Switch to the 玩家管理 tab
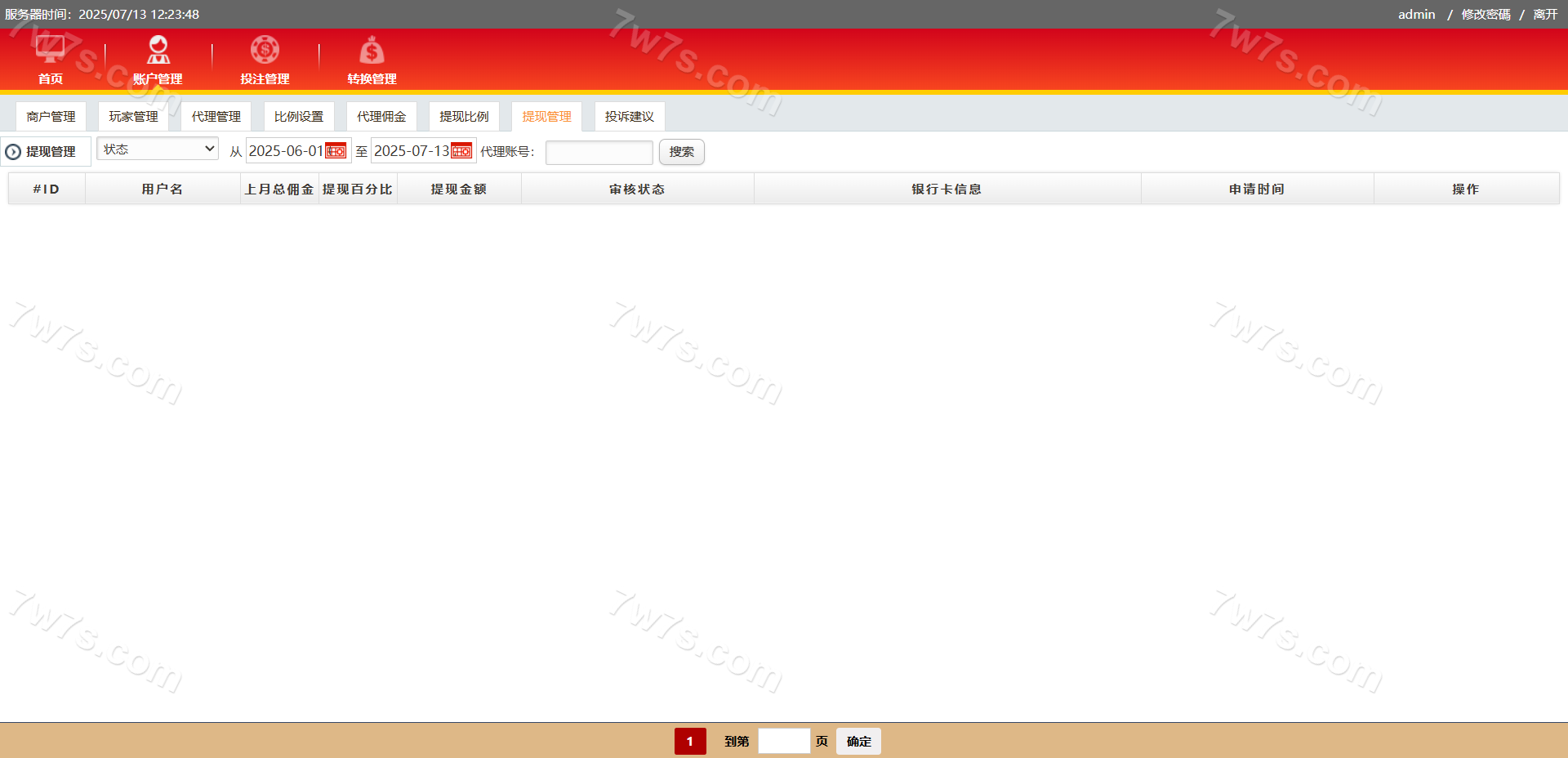Viewport: 1568px width, 758px height. [133, 117]
